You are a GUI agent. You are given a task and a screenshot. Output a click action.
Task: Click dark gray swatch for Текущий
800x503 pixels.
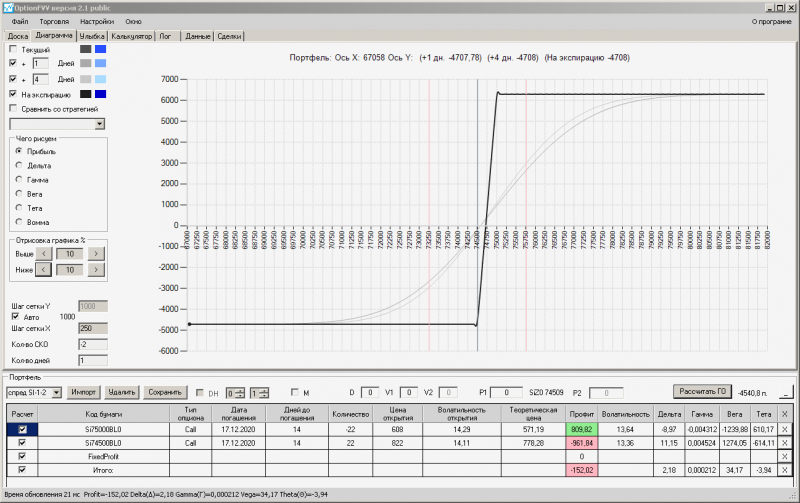point(86,49)
